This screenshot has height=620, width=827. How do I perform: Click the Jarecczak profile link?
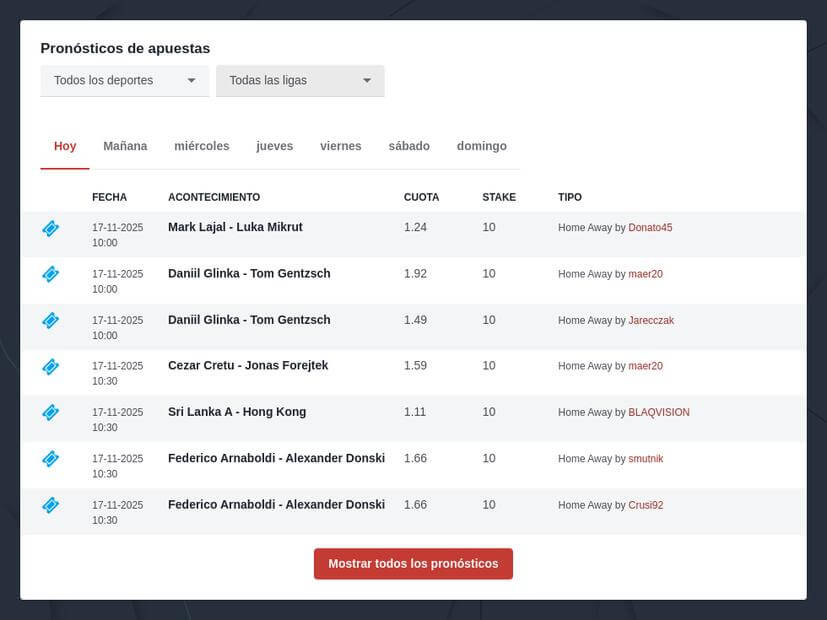pos(651,320)
